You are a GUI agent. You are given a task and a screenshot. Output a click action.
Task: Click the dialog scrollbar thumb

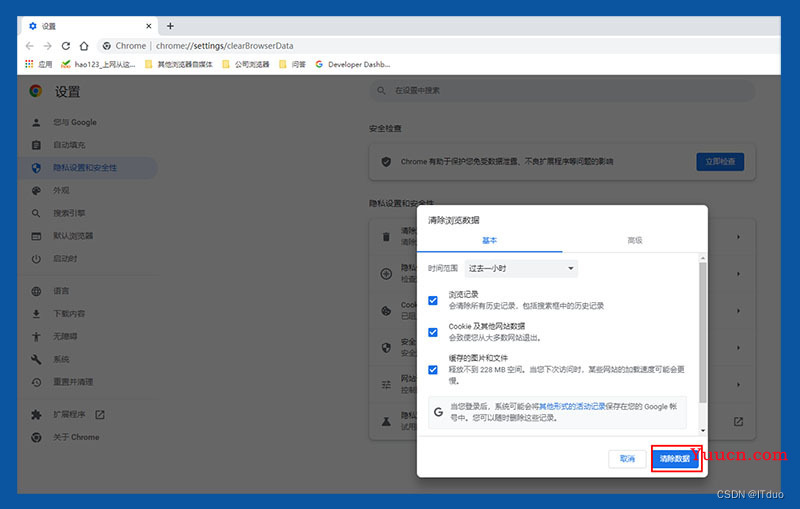point(703,333)
